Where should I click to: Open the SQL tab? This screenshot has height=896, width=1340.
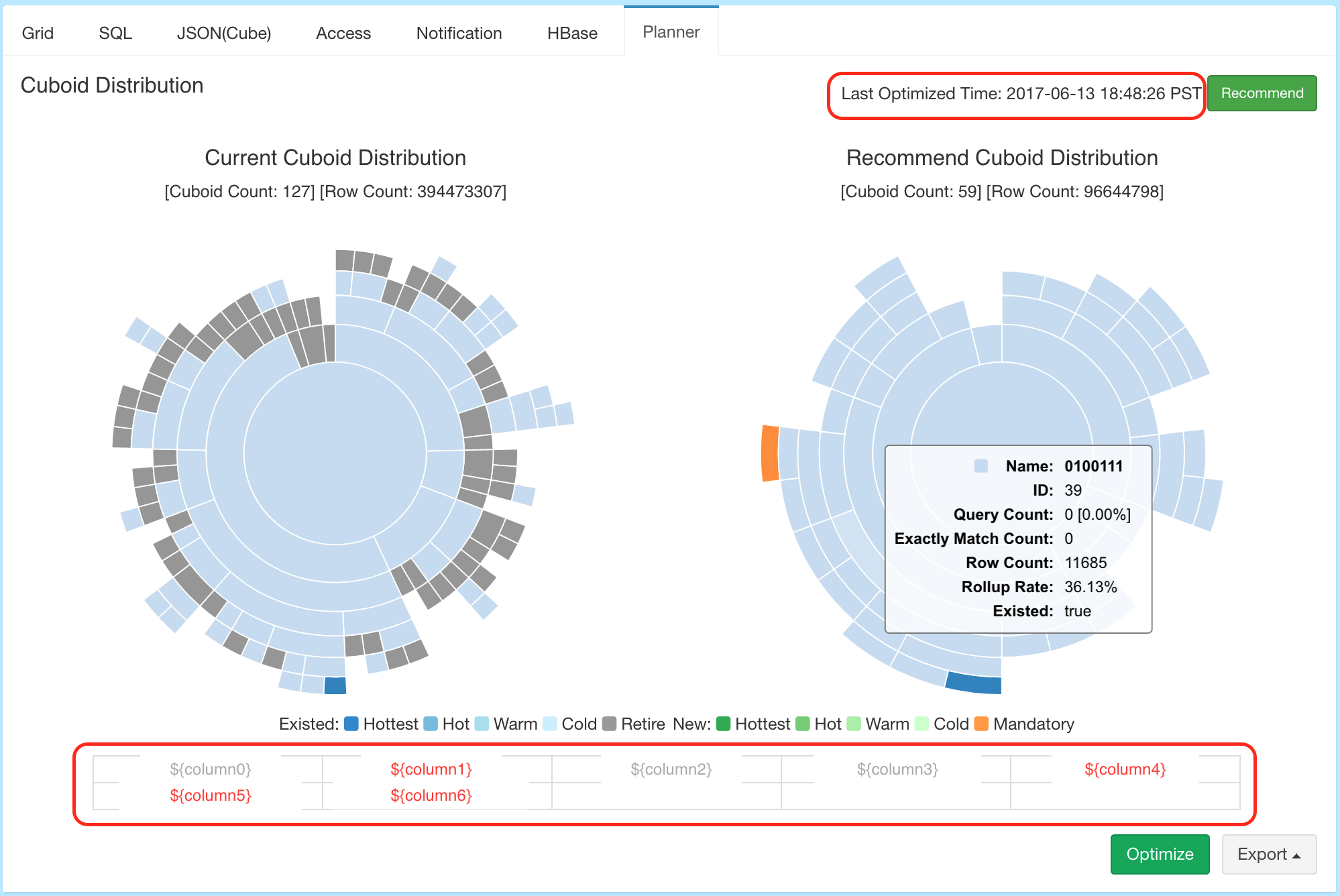pyautogui.click(x=115, y=33)
